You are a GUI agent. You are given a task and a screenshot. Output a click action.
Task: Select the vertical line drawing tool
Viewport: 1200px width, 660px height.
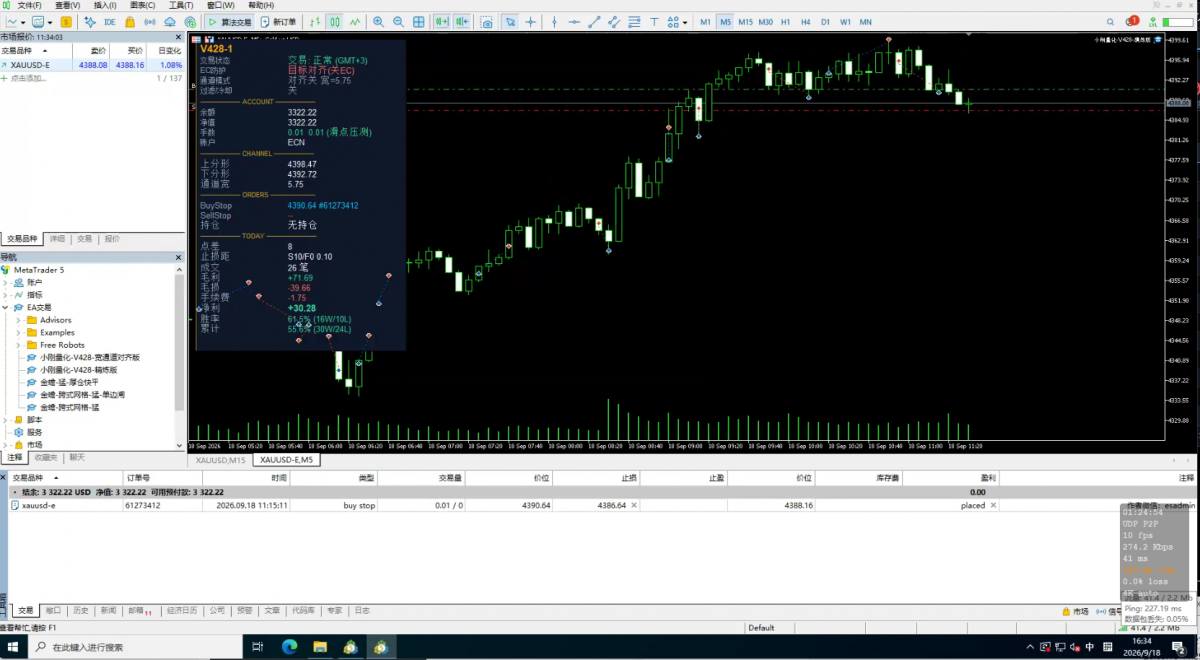pos(554,21)
